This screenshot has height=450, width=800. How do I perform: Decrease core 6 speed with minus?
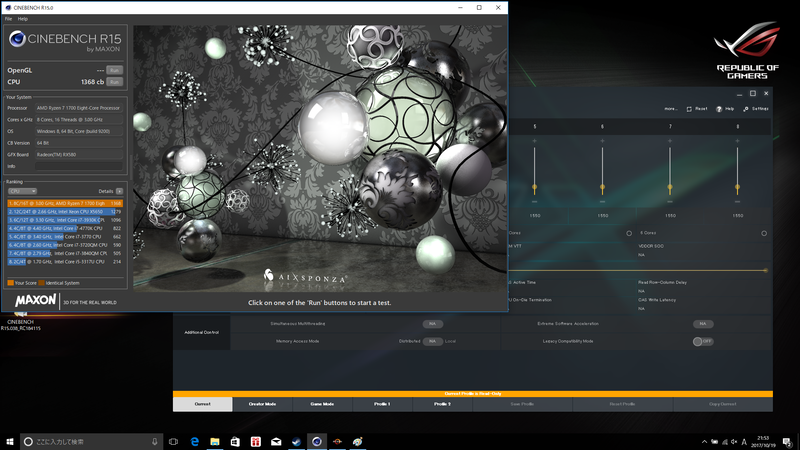click(603, 202)
